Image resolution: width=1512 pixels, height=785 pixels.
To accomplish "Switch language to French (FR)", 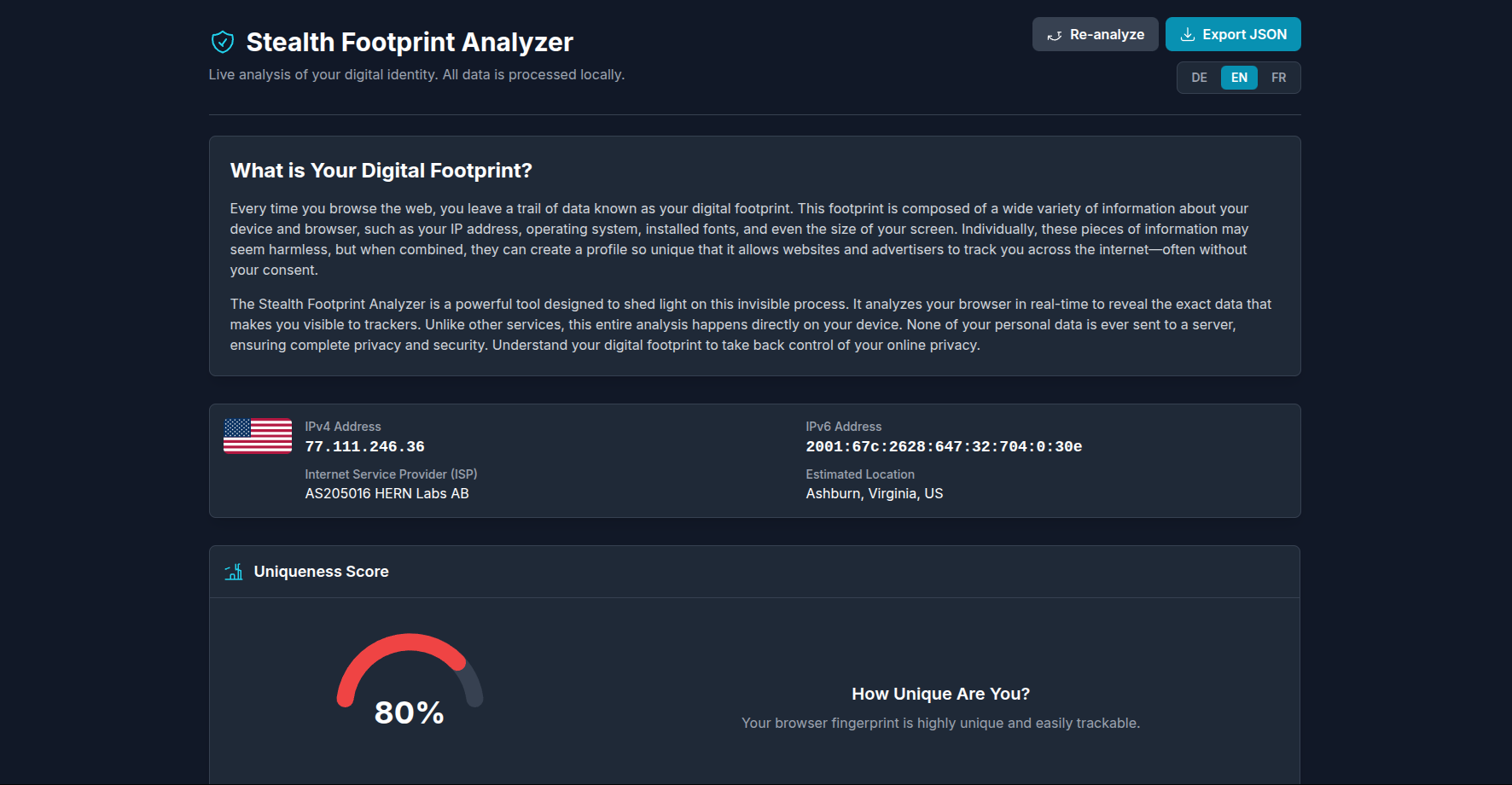I will 1278,78.
